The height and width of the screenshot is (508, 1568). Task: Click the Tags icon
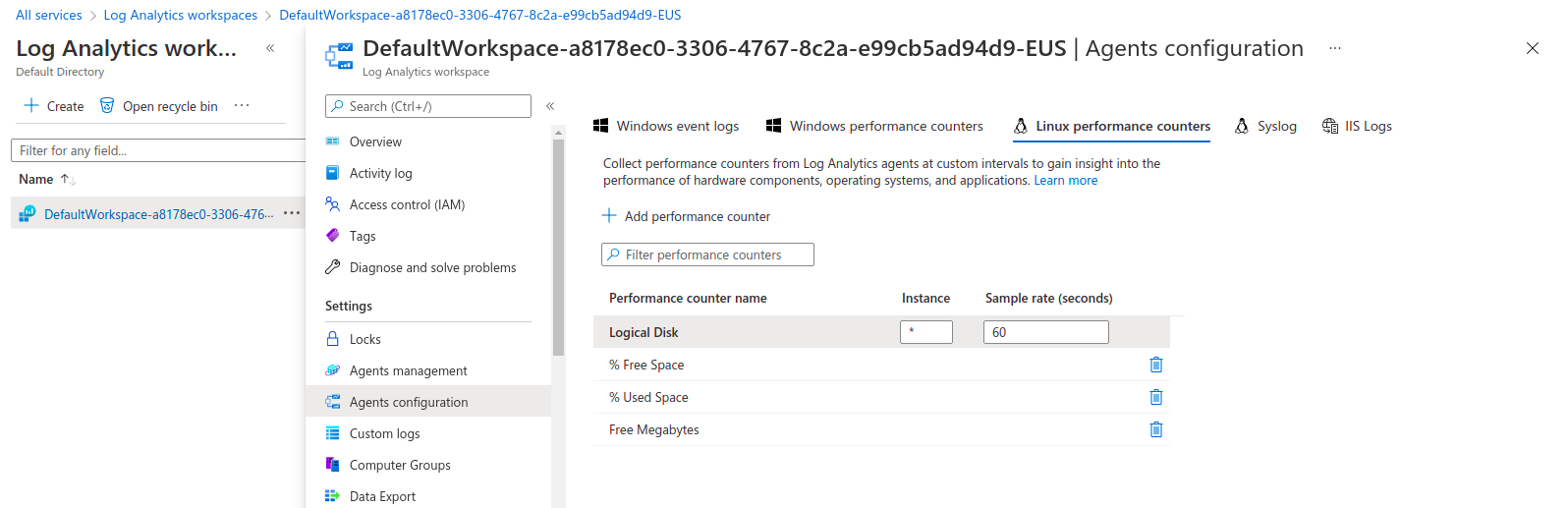[332, 236]
